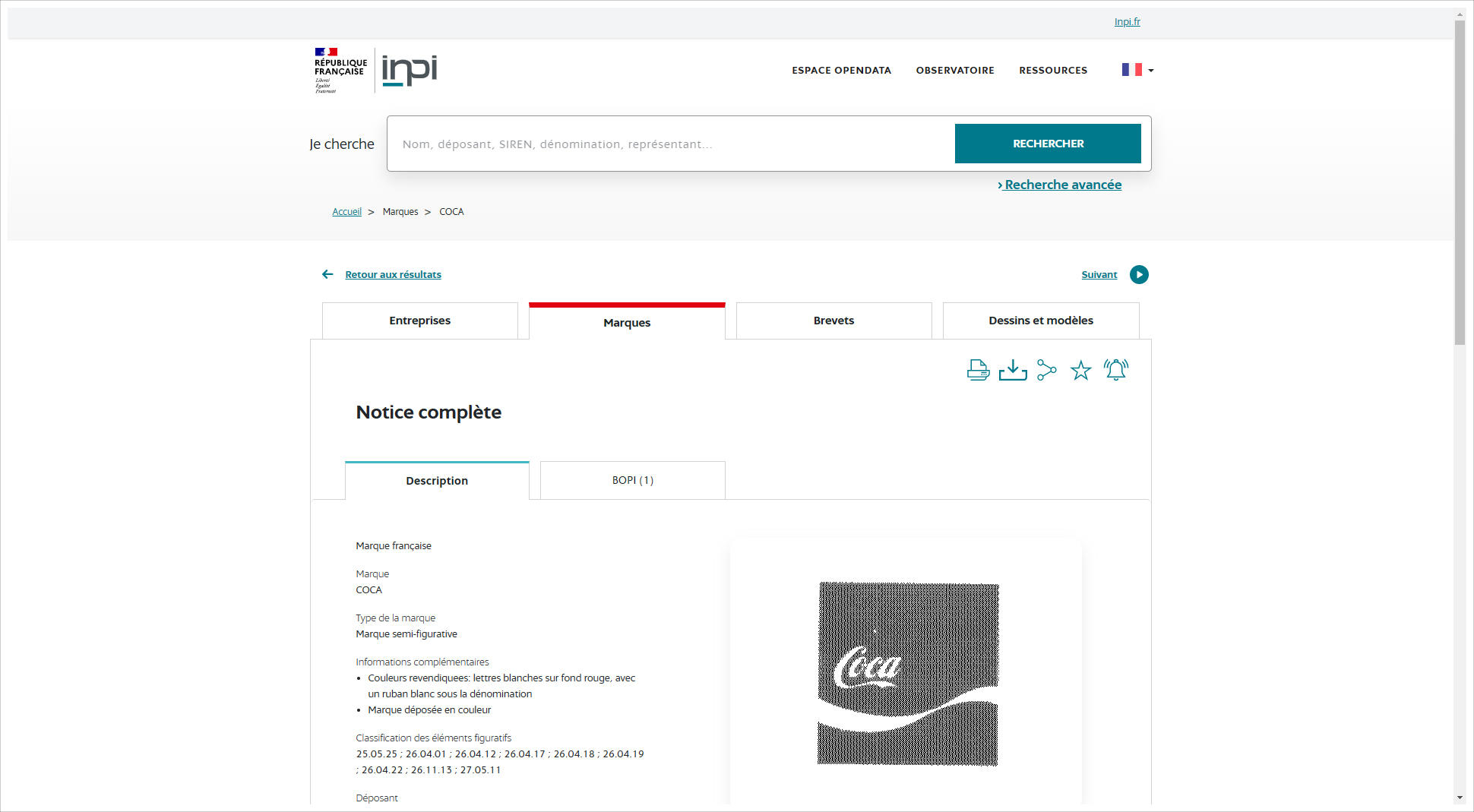Click the Marques breadcrumb text
The height and width of the screenshot is (812, 1474).
point(400,212)
